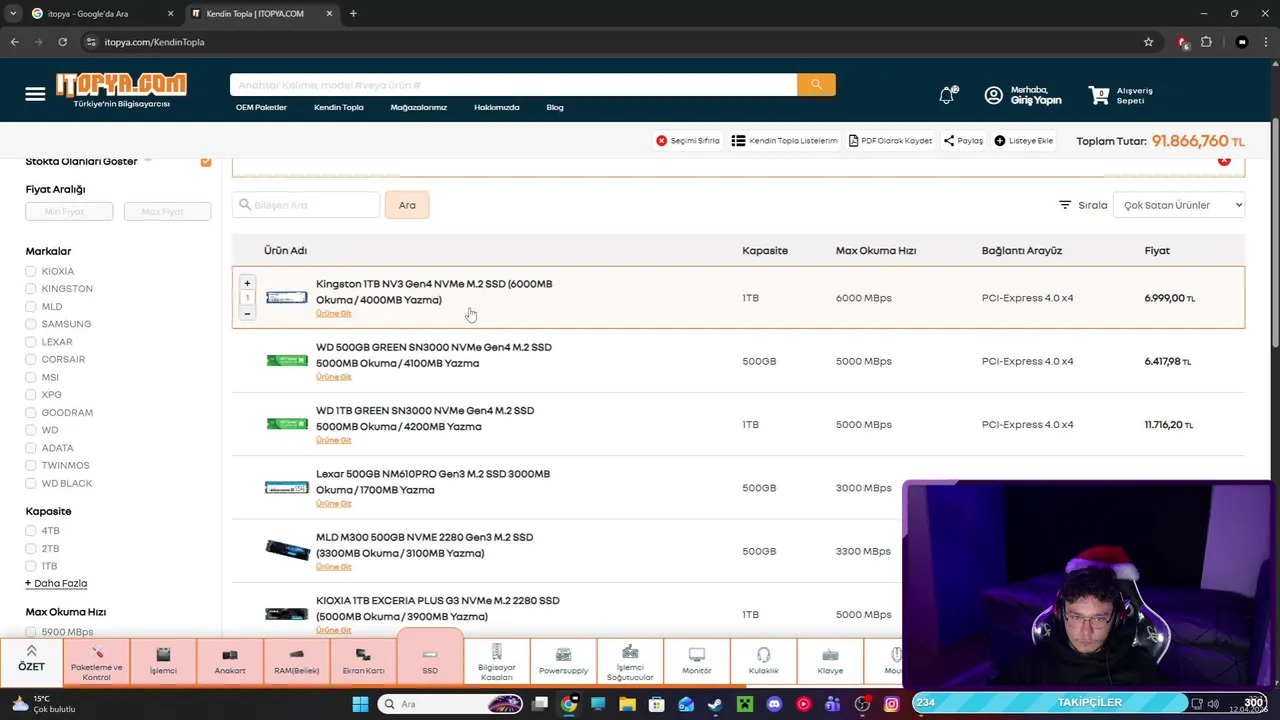Click the Ara search button
The height and width of the screenshot is (720, 1280).
pyautogui.click(x=407, y=205)
